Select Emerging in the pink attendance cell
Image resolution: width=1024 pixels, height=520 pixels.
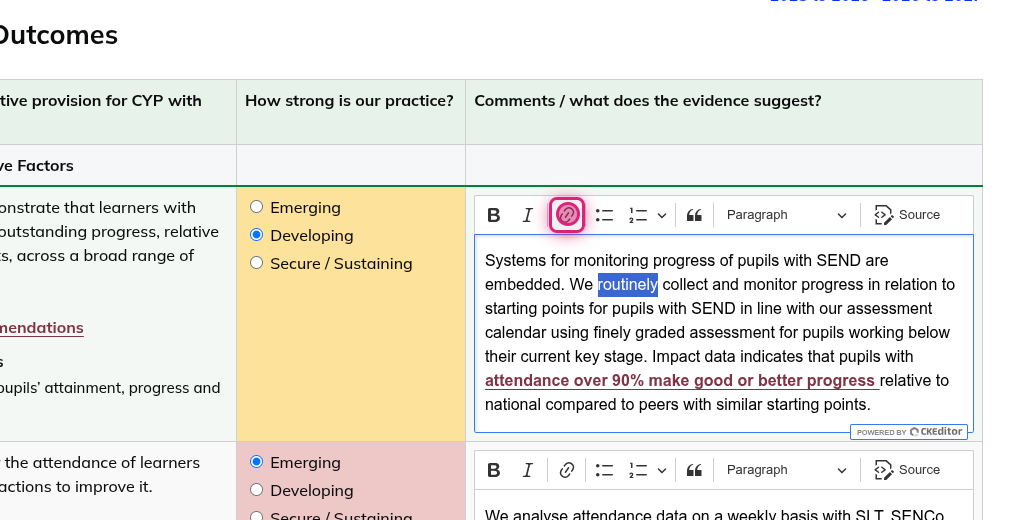[257, 462]
